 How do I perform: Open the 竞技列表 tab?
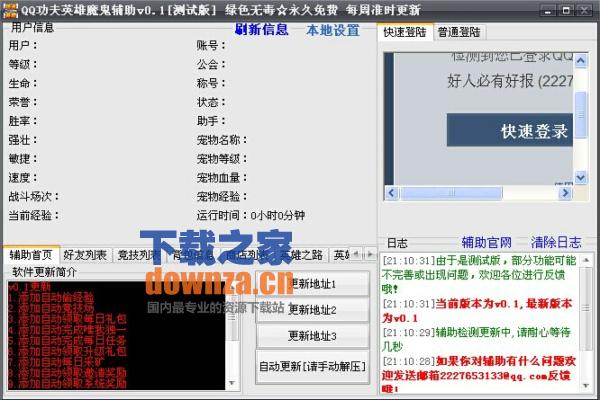click(139, 255)
